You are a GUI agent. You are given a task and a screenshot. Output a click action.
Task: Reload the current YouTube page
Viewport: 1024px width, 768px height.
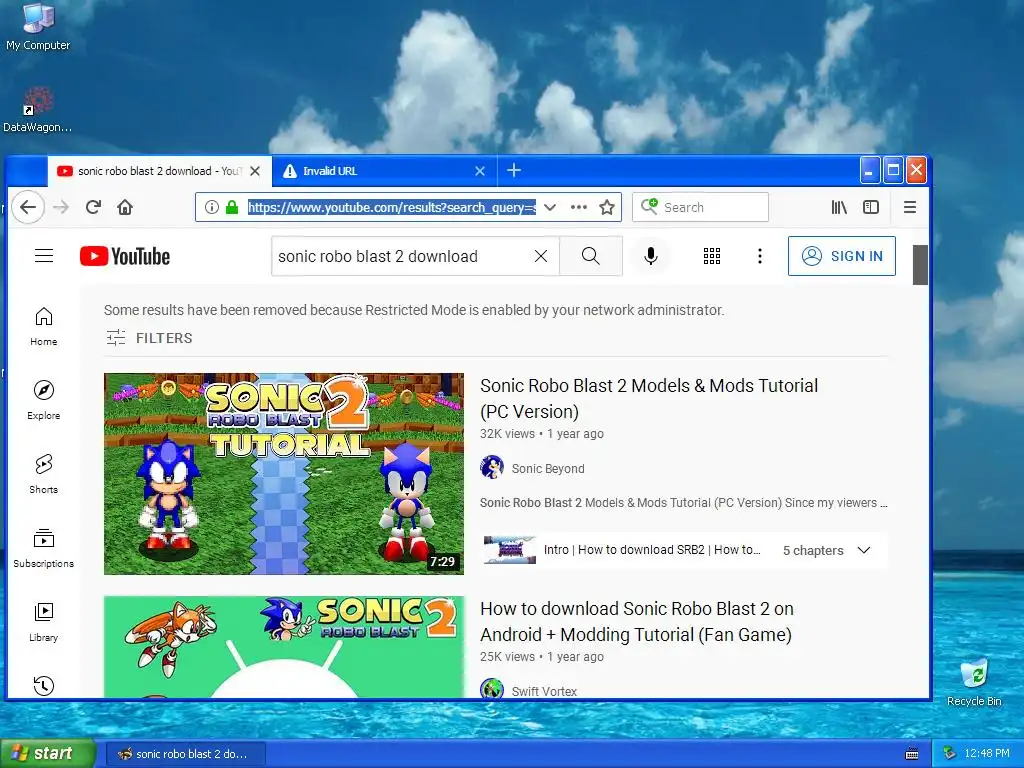point(93,207)
